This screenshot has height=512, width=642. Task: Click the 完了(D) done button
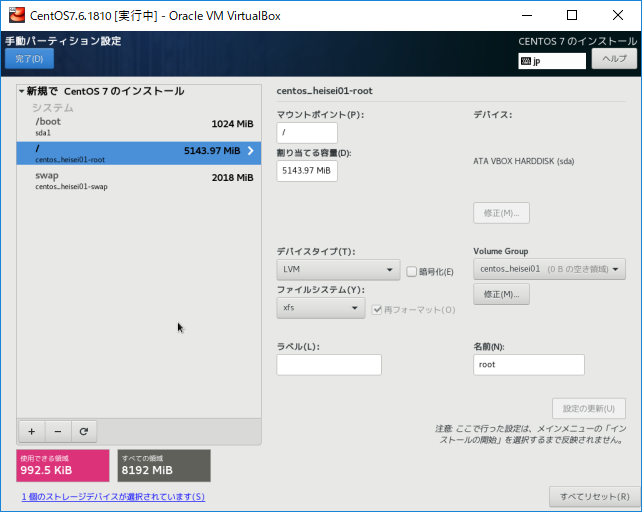click(29, 59)
